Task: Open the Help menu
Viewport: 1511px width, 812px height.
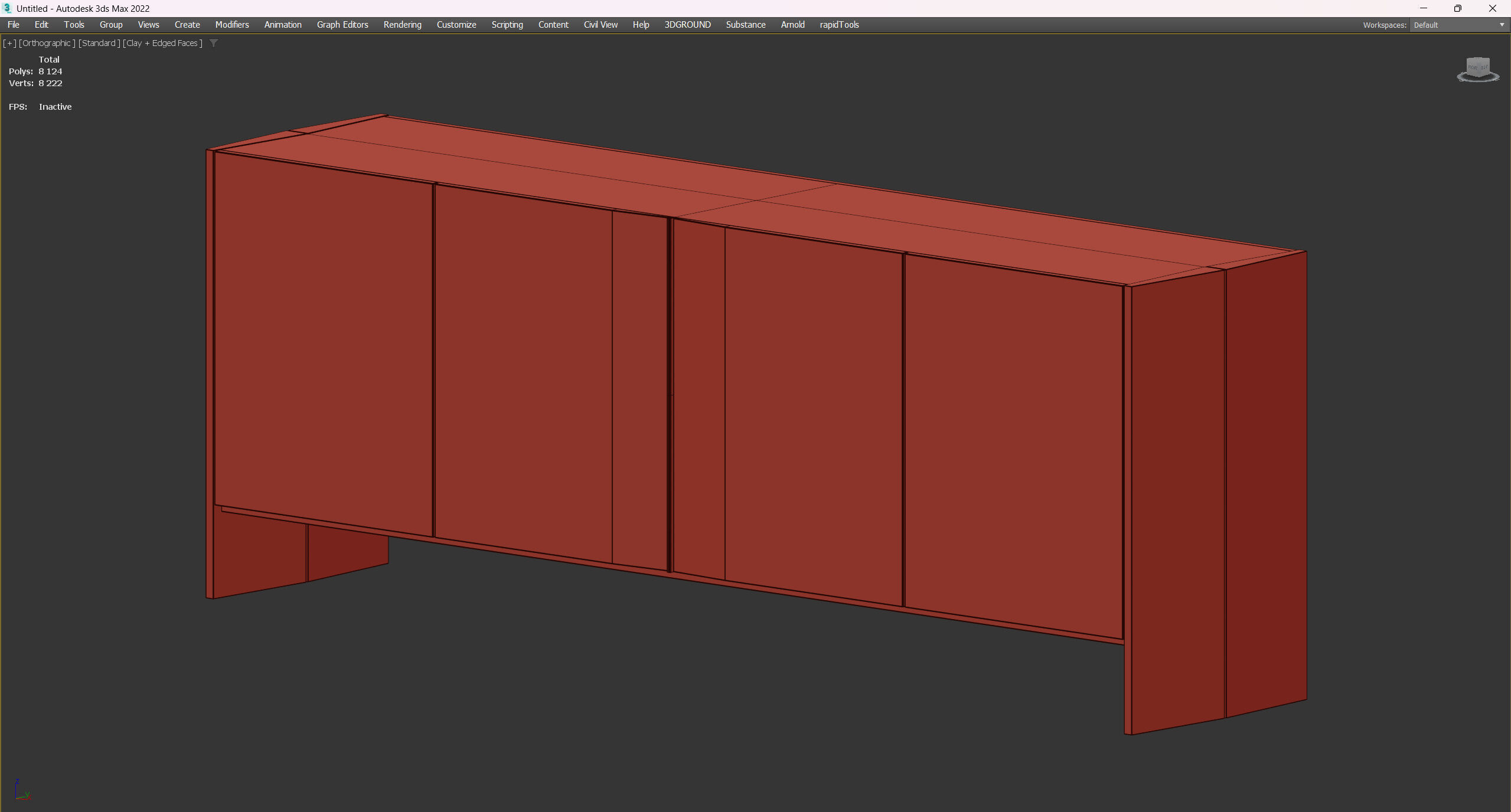Action: 641,25
